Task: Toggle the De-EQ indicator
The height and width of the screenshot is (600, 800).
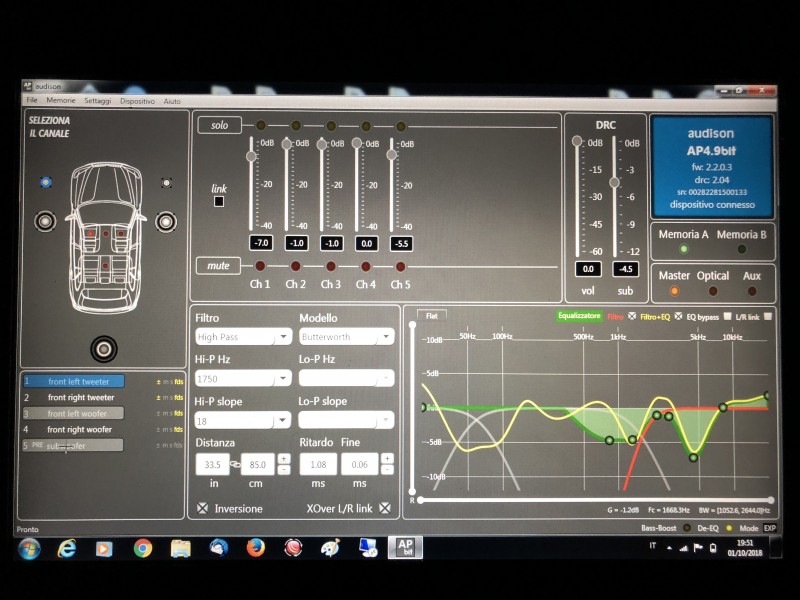Action: (729, 528)
